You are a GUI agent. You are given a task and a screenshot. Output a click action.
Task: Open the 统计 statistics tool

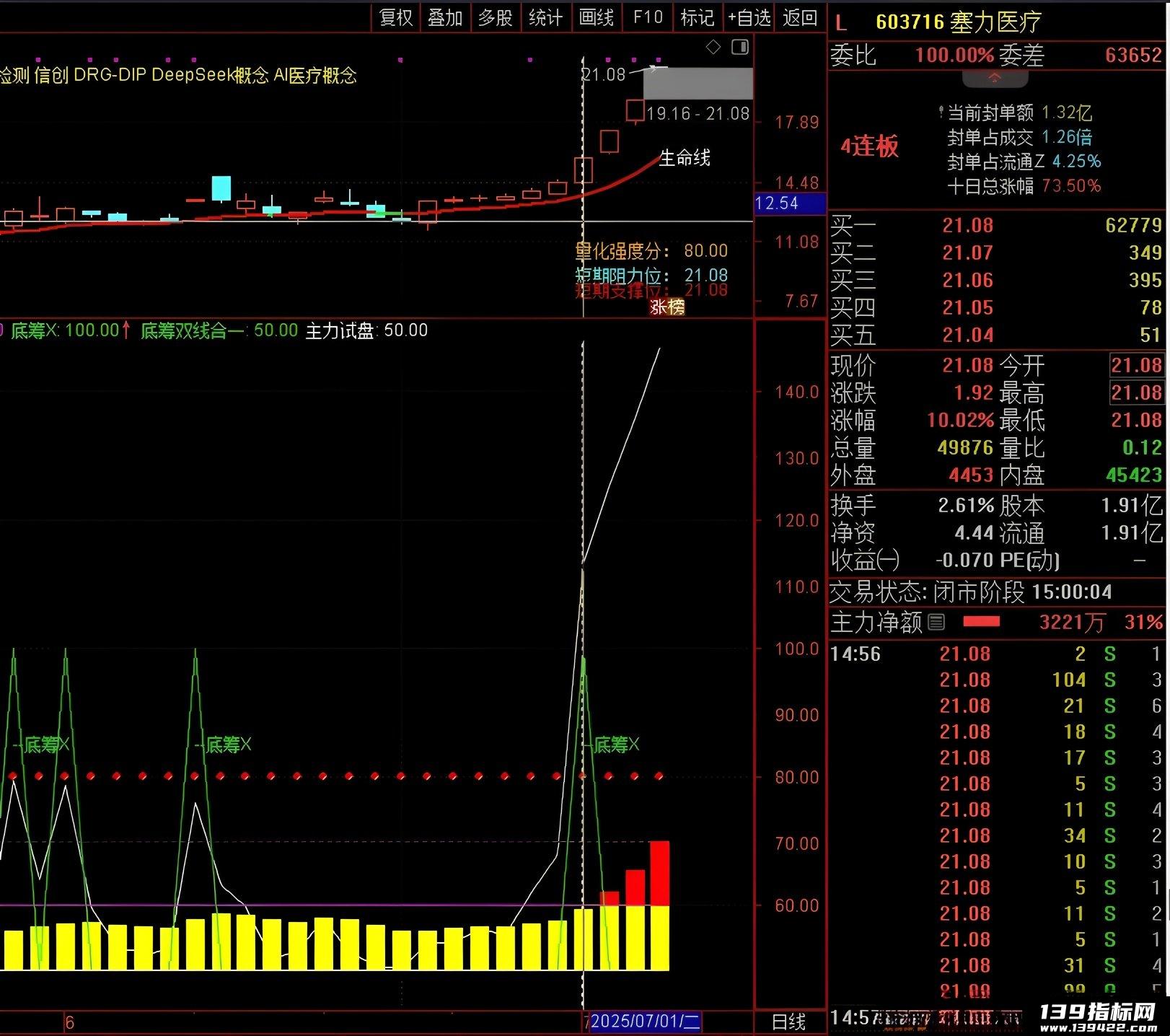click(x=545, y=17)
